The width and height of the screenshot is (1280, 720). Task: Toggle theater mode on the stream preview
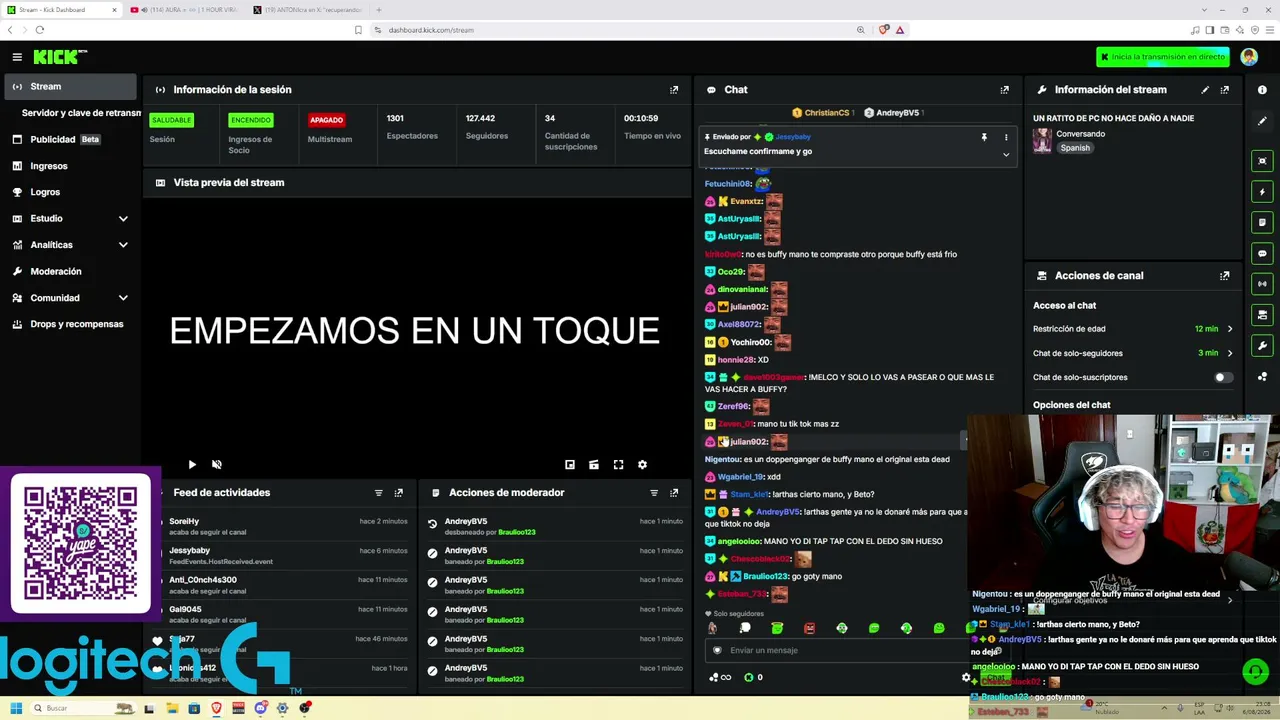[594, 465]
